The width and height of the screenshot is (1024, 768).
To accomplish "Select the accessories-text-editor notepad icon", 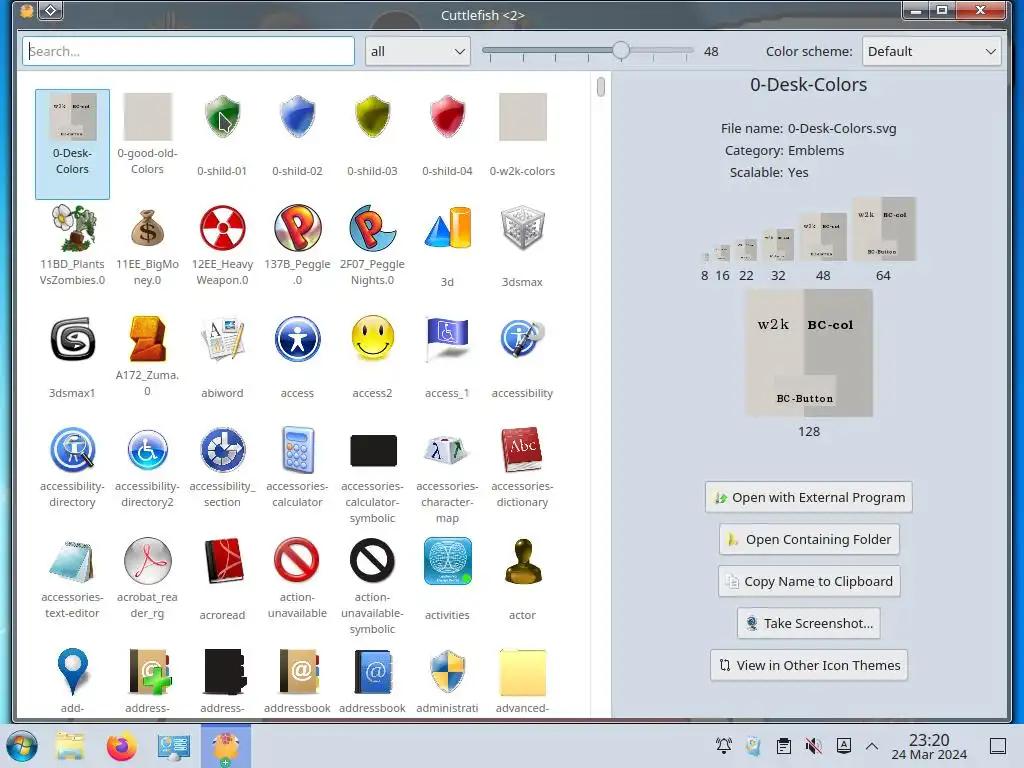I will coord(72,561).
